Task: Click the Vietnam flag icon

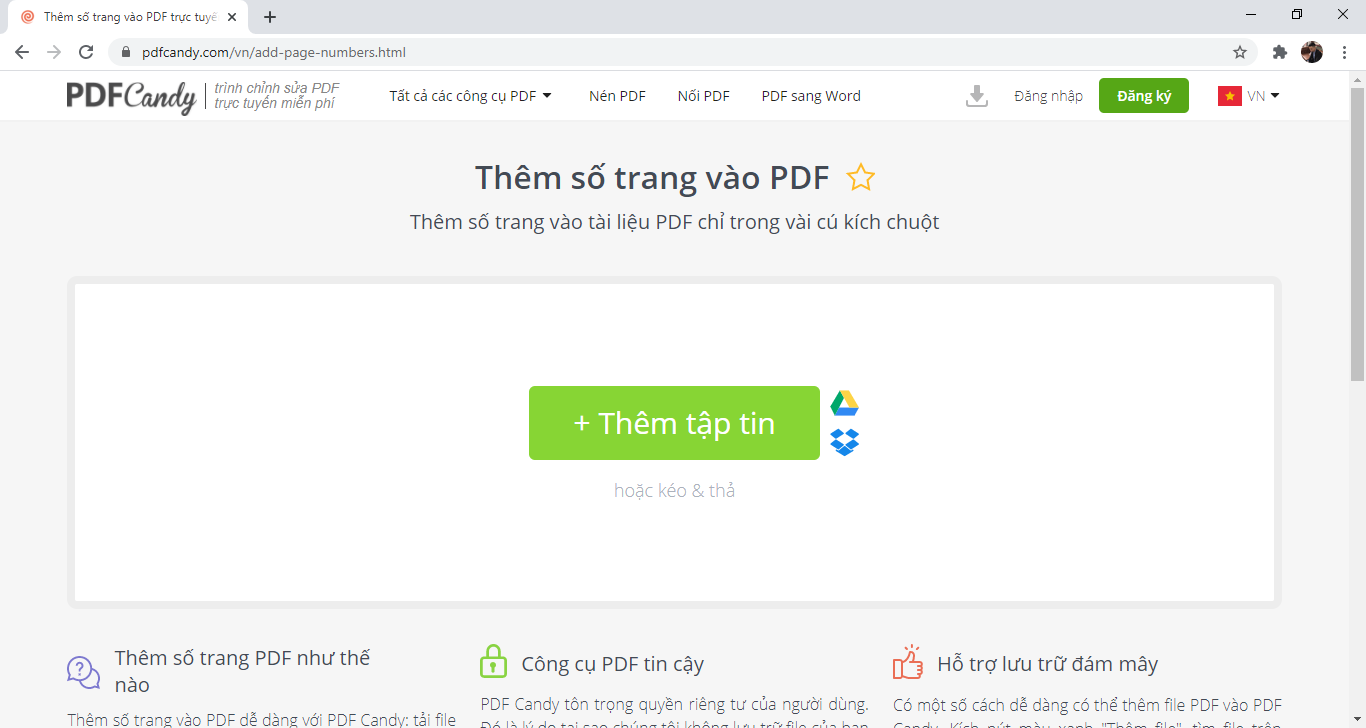Action: (x=1230, y=96)
